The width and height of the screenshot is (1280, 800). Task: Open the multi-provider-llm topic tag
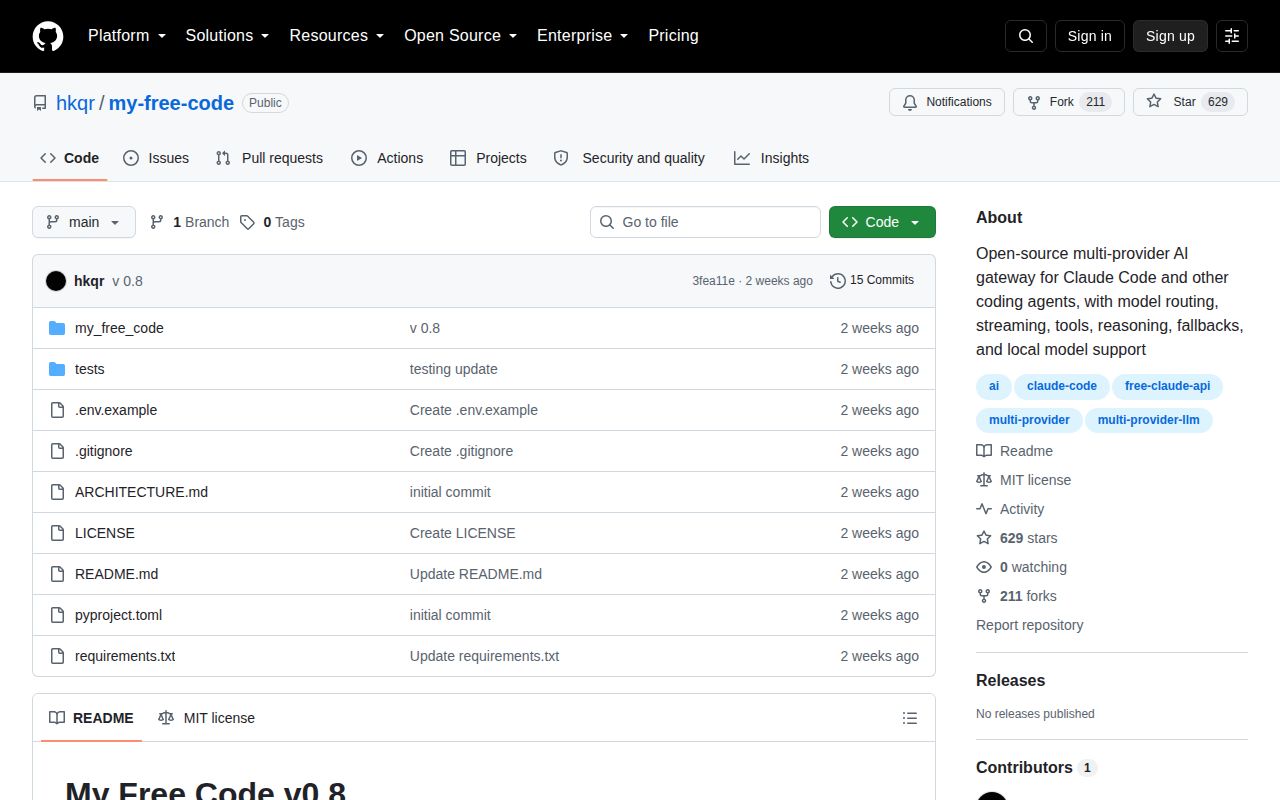point(1148,420)
